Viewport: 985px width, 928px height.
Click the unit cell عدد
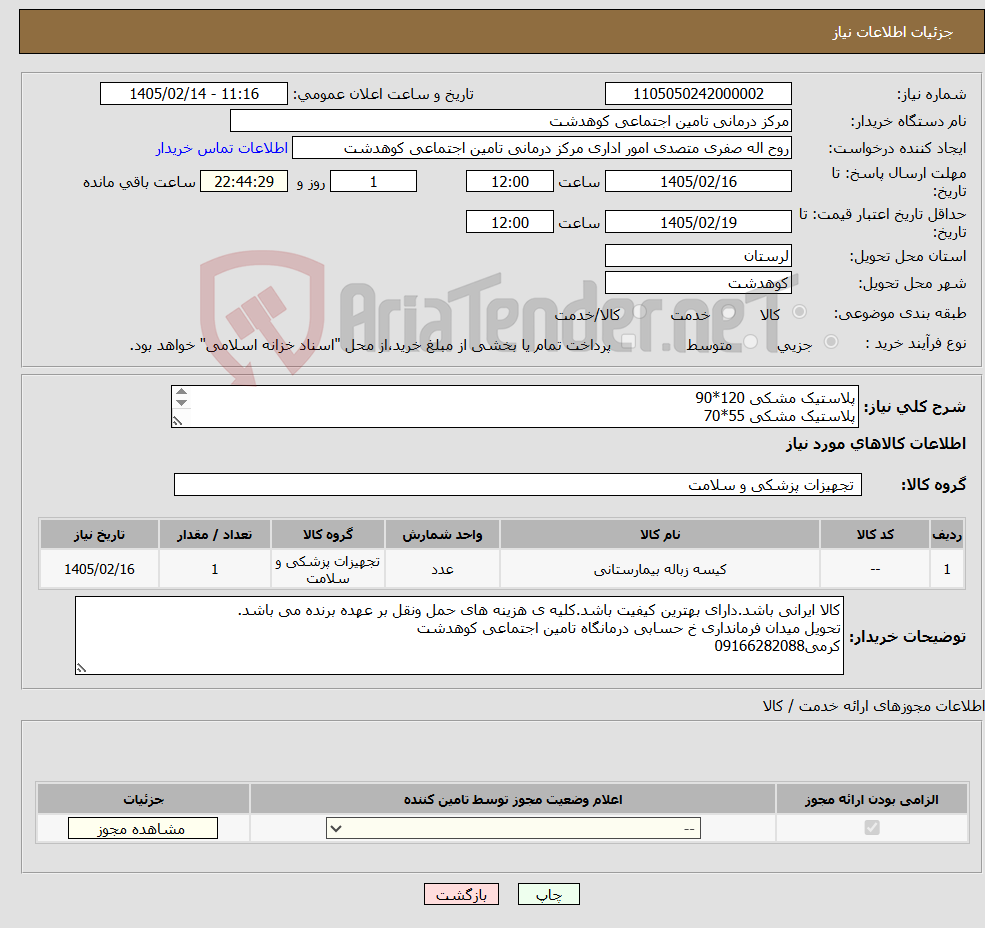[x=442, y=569]
